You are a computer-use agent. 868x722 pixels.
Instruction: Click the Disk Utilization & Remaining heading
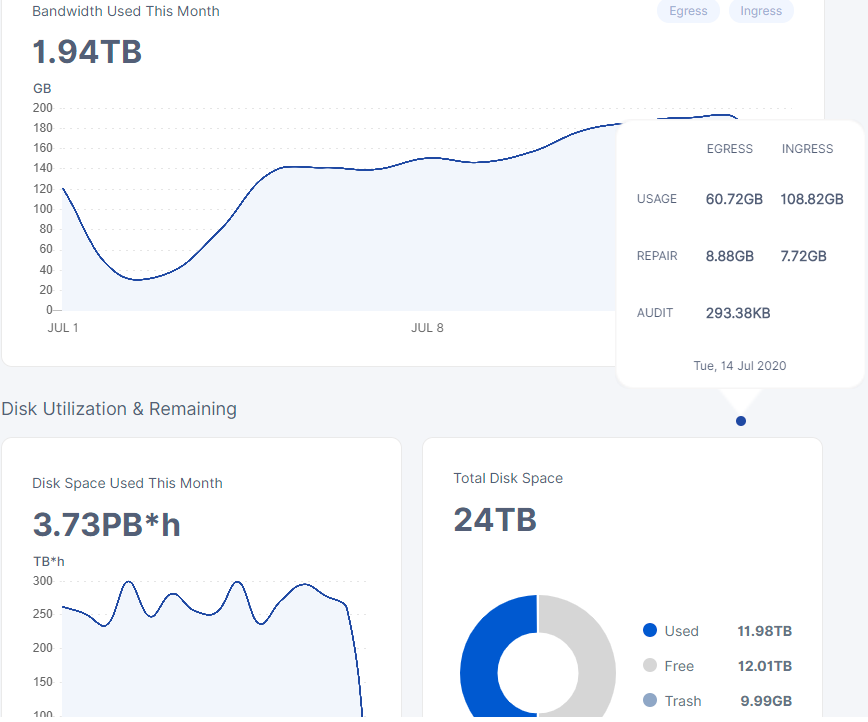[x=119, y=409]
